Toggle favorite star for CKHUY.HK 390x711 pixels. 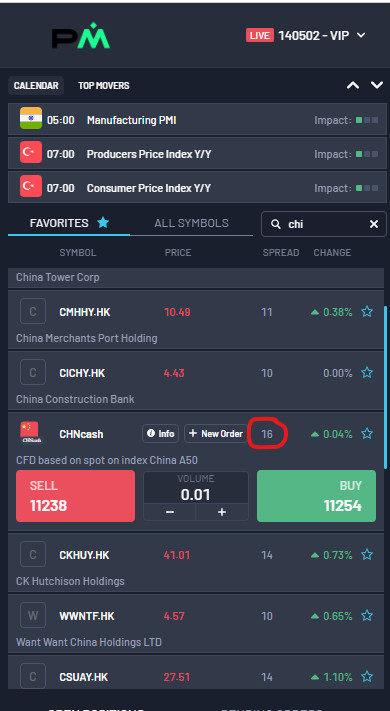(x=367, y=555)
